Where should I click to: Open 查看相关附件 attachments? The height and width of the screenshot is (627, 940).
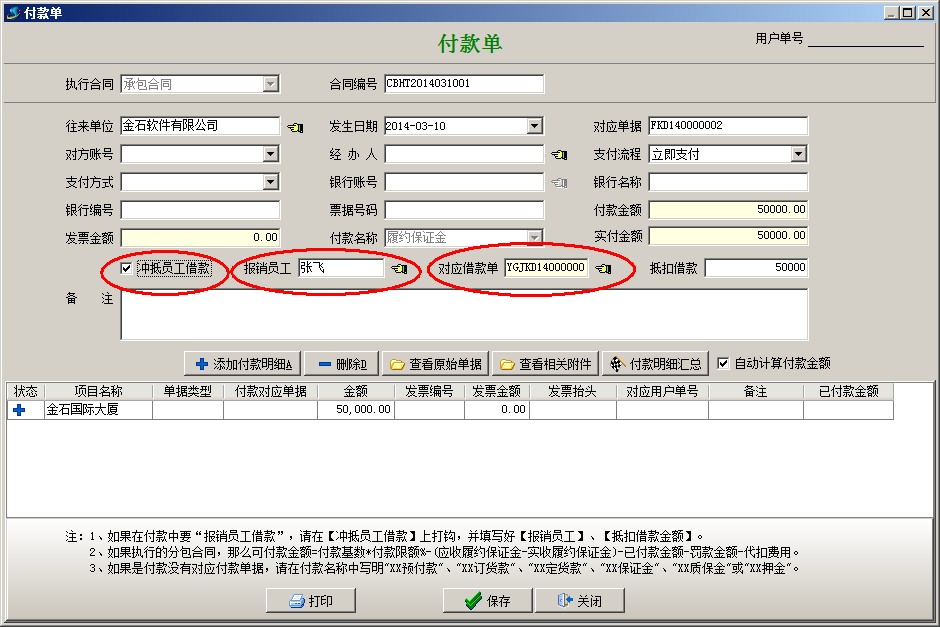pos(545,364)
